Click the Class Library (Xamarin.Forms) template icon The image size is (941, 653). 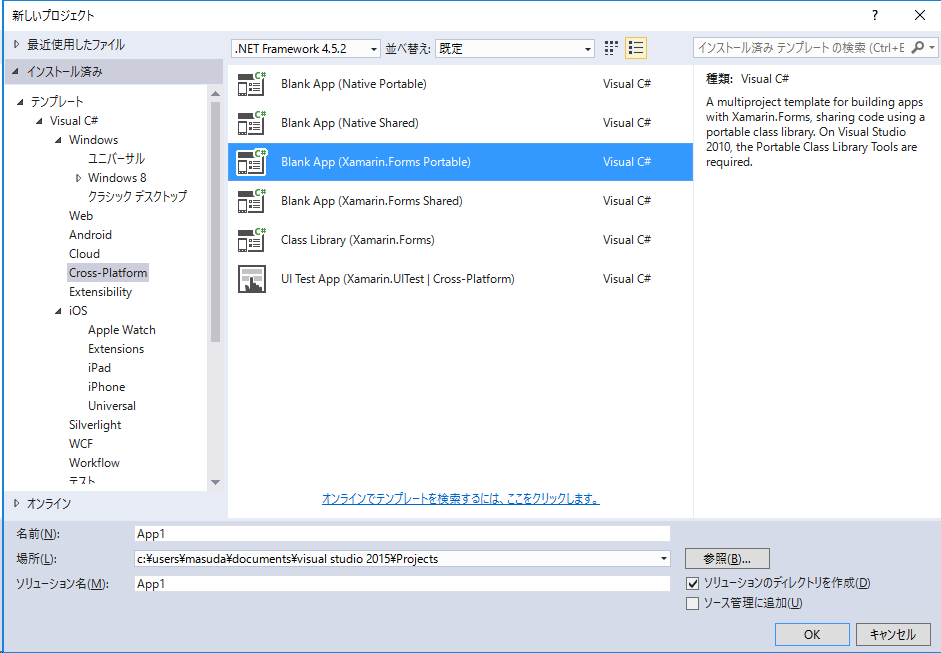[x=251, y=240]
